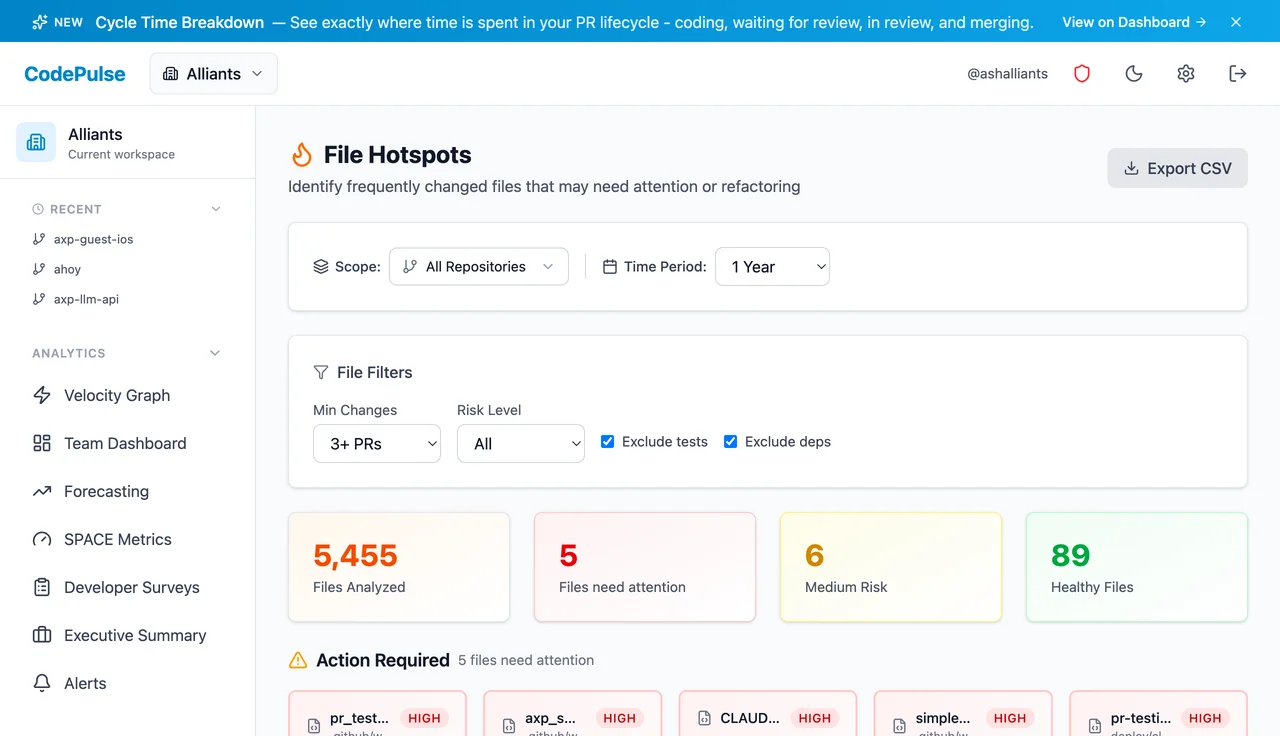1280x736 pixels.
Task: Click the Scope layers icon
Action: 321,267
